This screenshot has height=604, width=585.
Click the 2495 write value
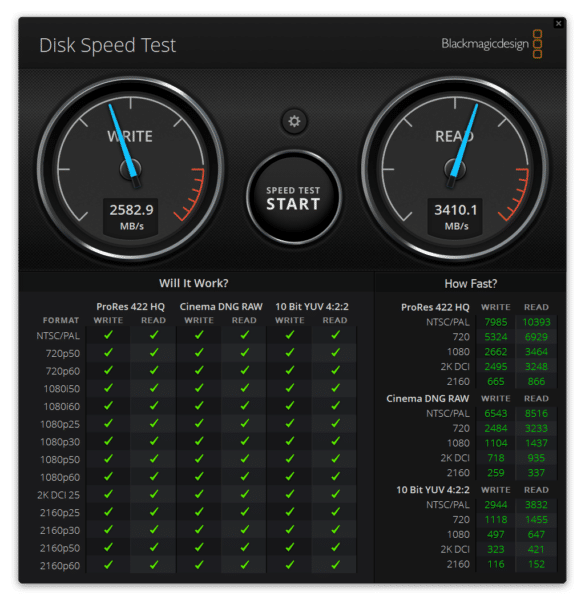tap(496, 367)
